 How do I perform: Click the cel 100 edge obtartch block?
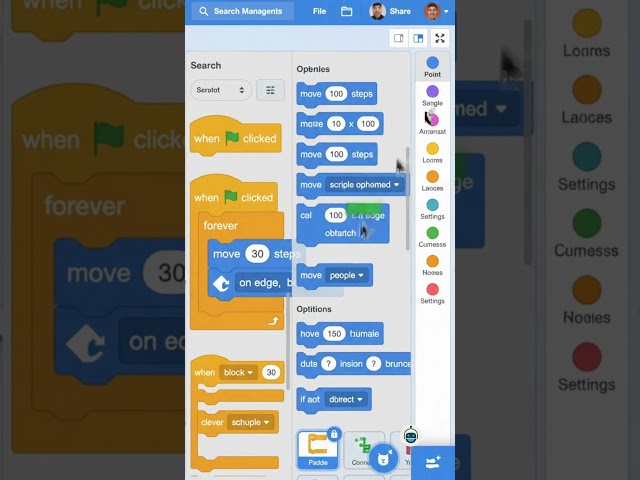pos(343,224)
